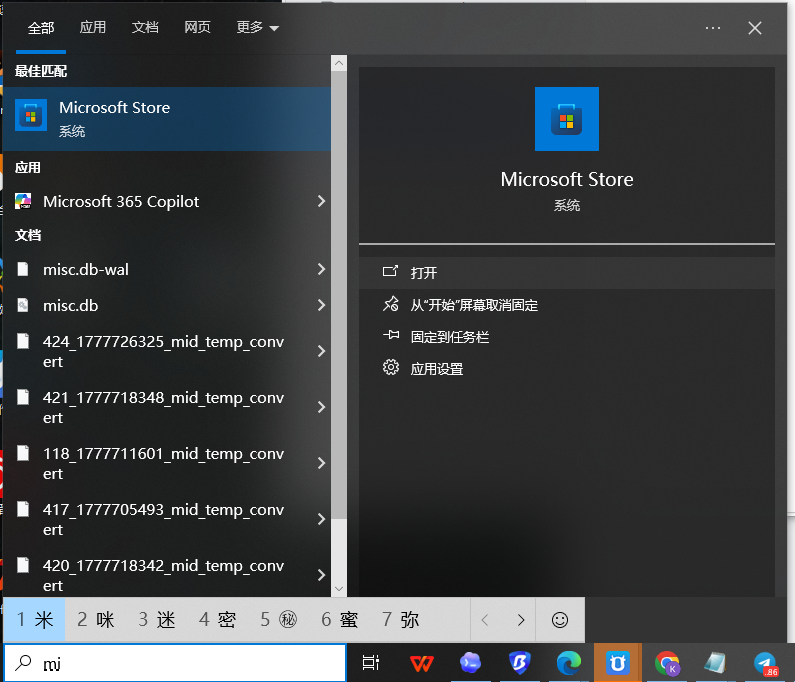Click the unpin icon beside 从"开始"屏幕取消固定

(x=390, y=304)
